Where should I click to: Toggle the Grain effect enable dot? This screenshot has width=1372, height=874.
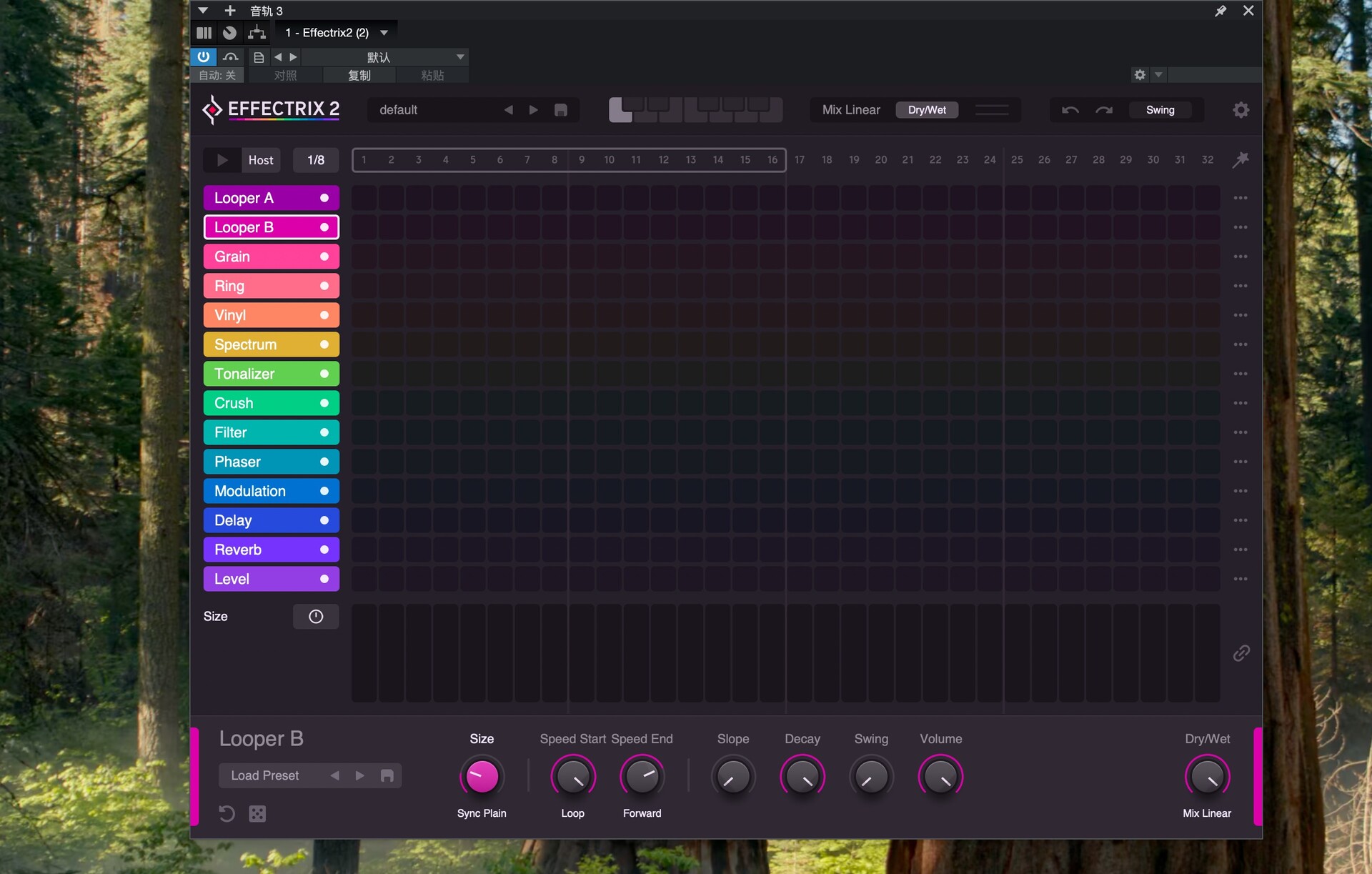pyautogui.click(x=324, y=257)
